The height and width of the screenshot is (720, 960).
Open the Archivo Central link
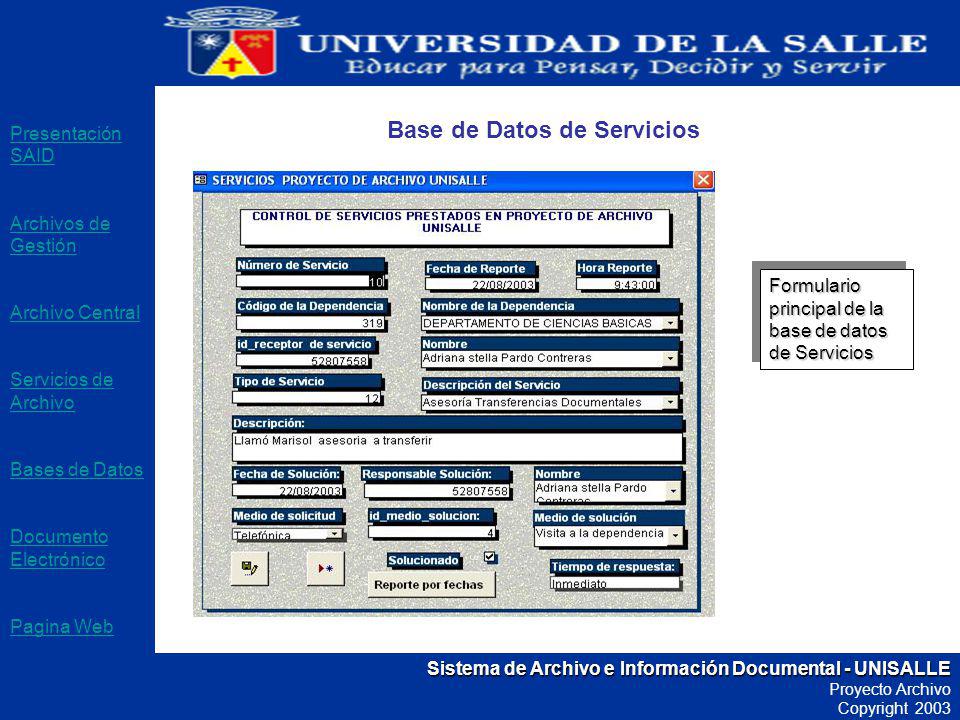tap(75, 312)
